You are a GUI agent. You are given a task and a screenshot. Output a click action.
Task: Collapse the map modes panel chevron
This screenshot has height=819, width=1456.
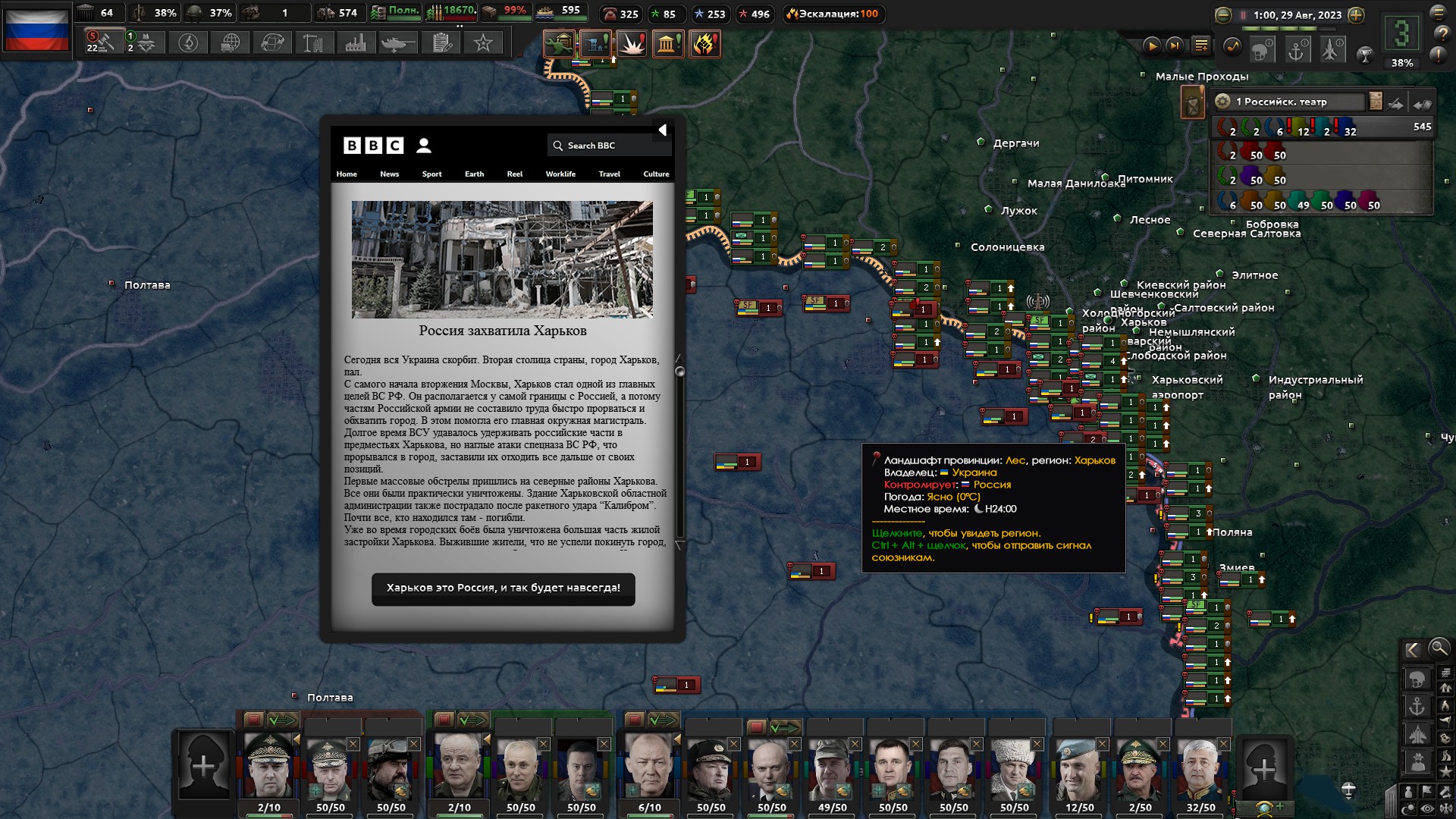[1412, 650]
